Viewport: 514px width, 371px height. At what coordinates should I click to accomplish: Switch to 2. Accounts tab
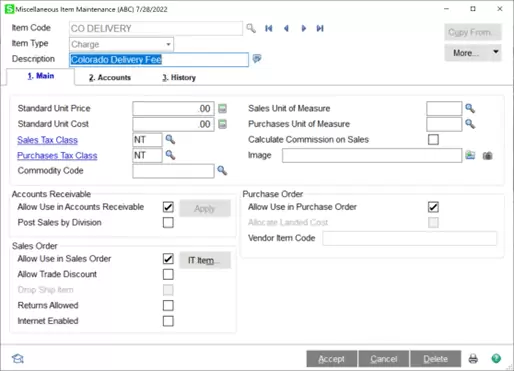click(x=110, y=77)
